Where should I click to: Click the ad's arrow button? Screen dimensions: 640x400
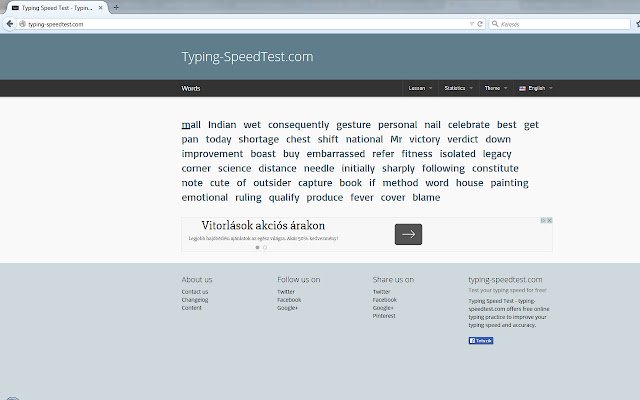[408, 234]
